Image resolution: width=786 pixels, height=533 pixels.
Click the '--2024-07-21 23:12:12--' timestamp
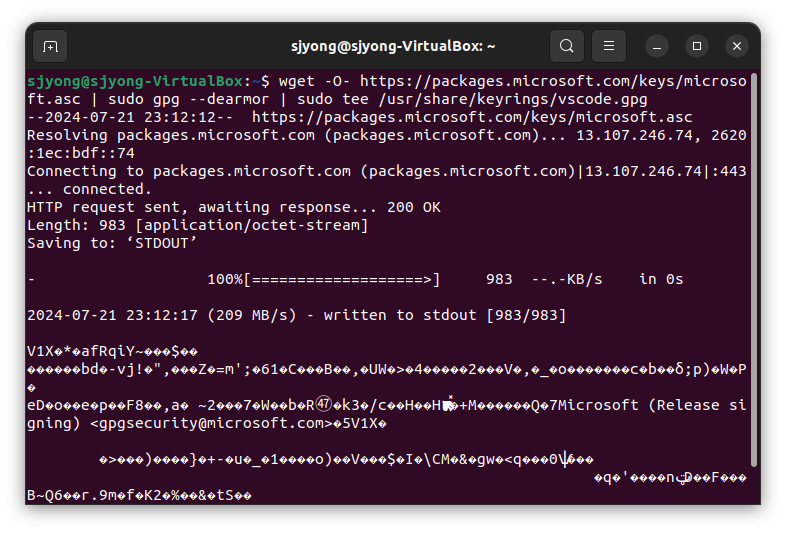coord(130,117)
